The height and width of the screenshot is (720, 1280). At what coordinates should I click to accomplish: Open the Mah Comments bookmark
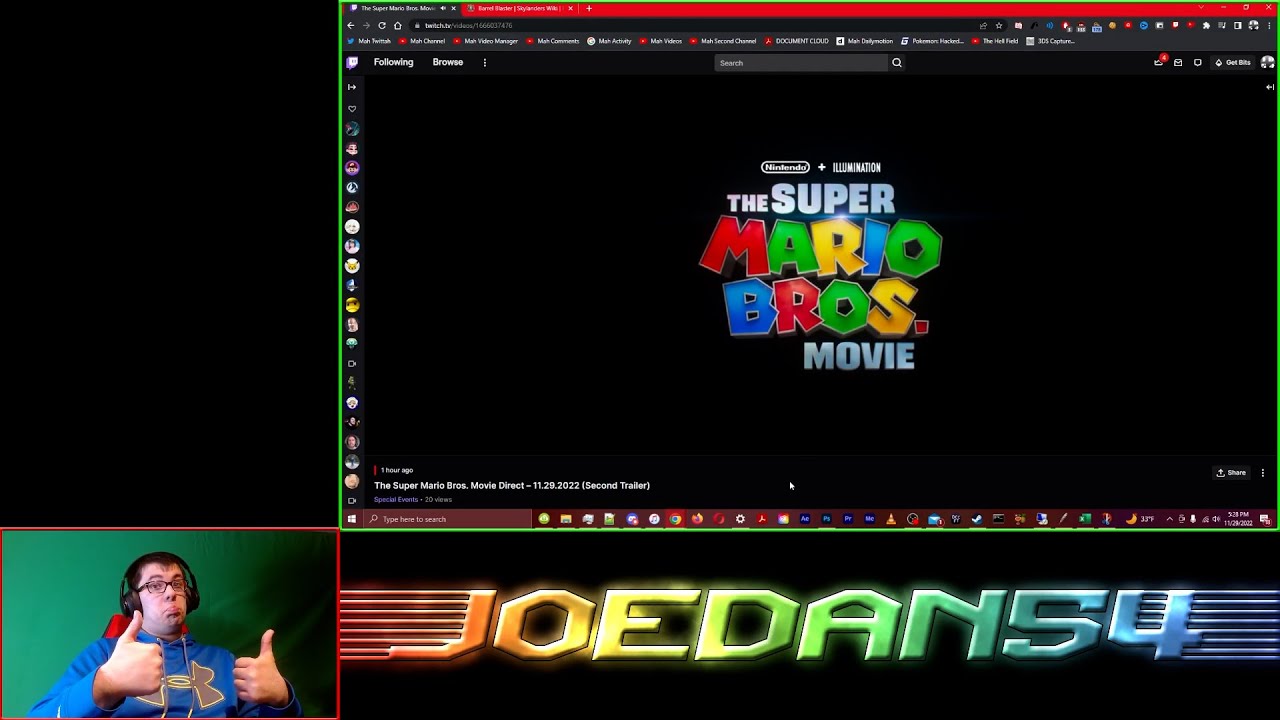[552, 41]
